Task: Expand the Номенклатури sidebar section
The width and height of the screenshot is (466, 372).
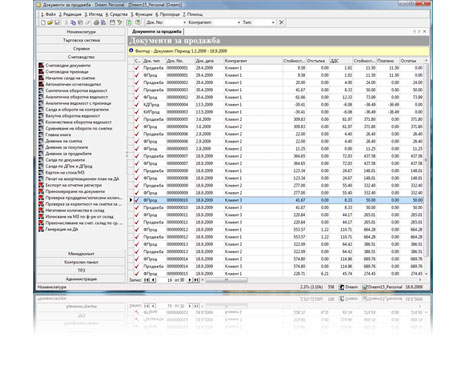Action: (81, 32)
